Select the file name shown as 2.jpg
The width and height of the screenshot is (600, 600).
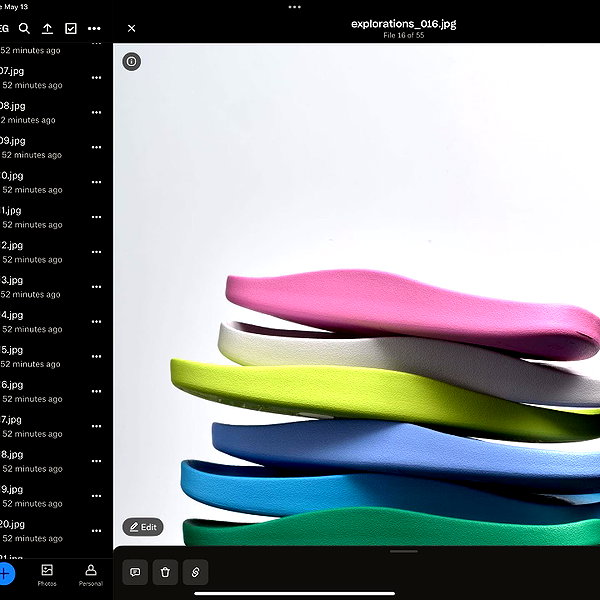pos(12,245)
